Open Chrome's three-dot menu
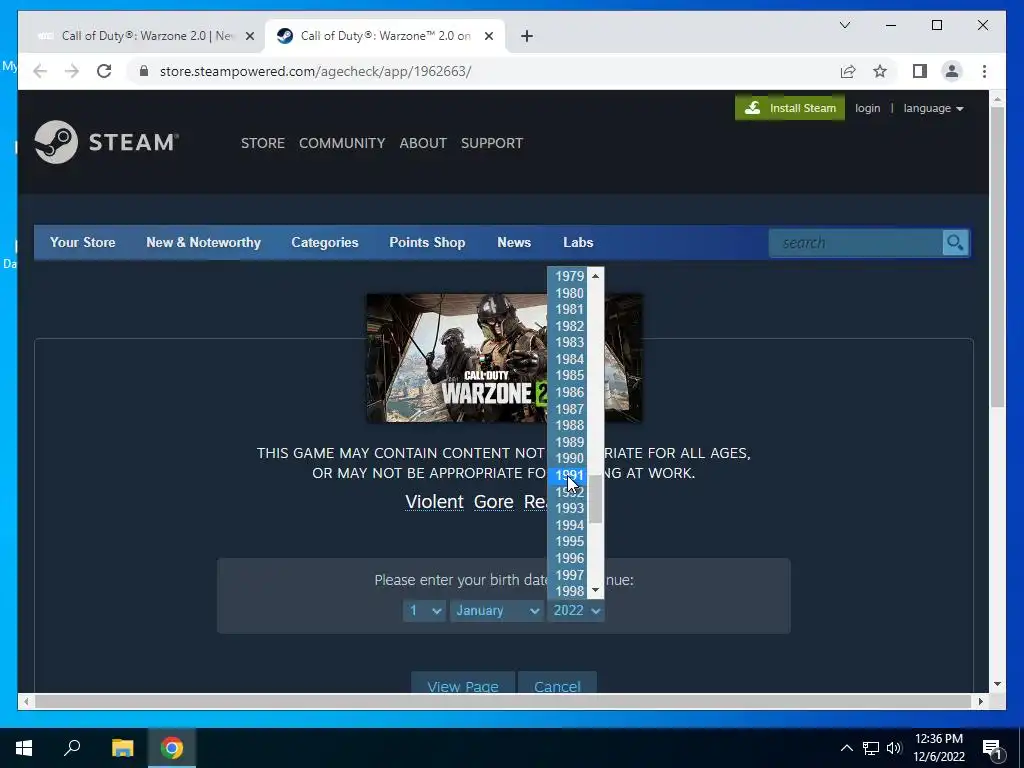 (984, 71)
